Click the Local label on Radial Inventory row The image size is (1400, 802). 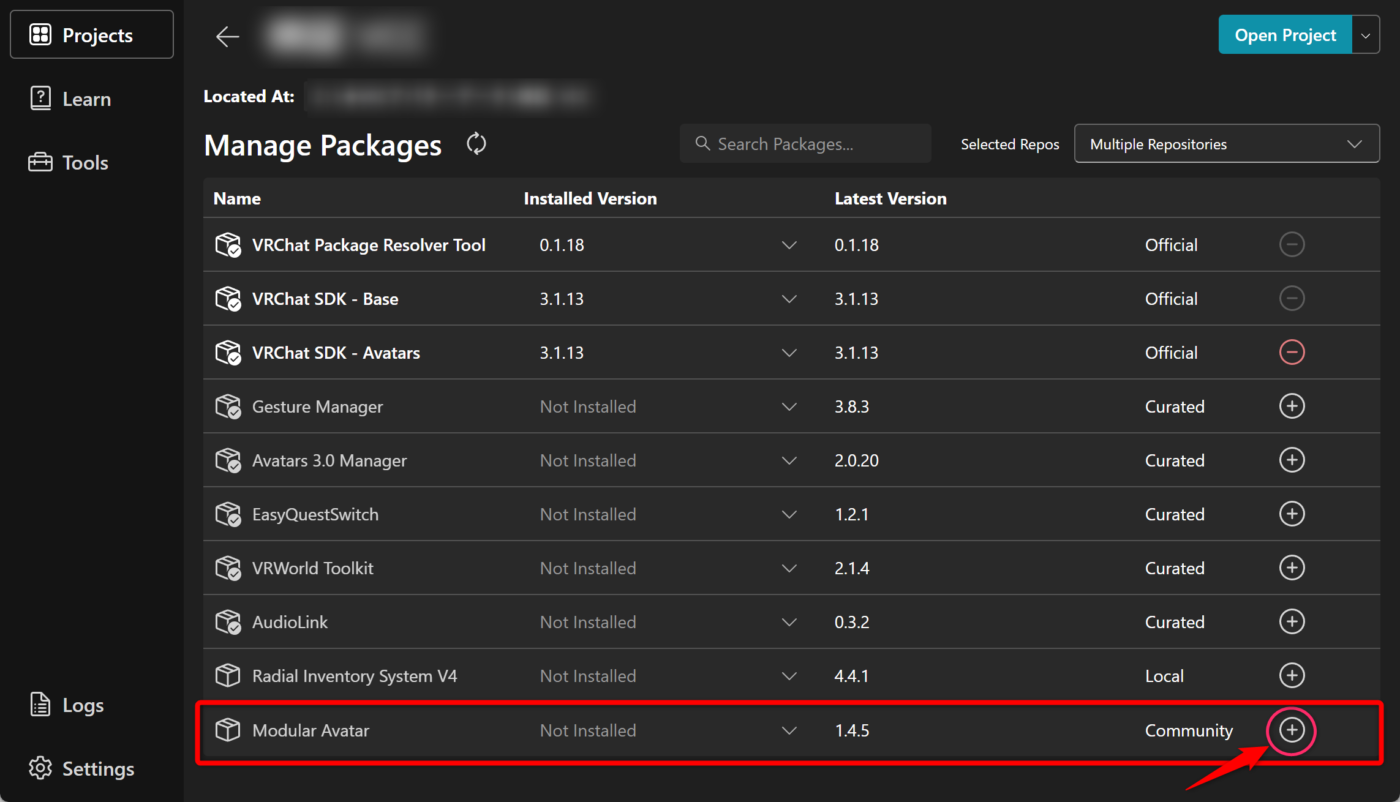pos(1165,677)
